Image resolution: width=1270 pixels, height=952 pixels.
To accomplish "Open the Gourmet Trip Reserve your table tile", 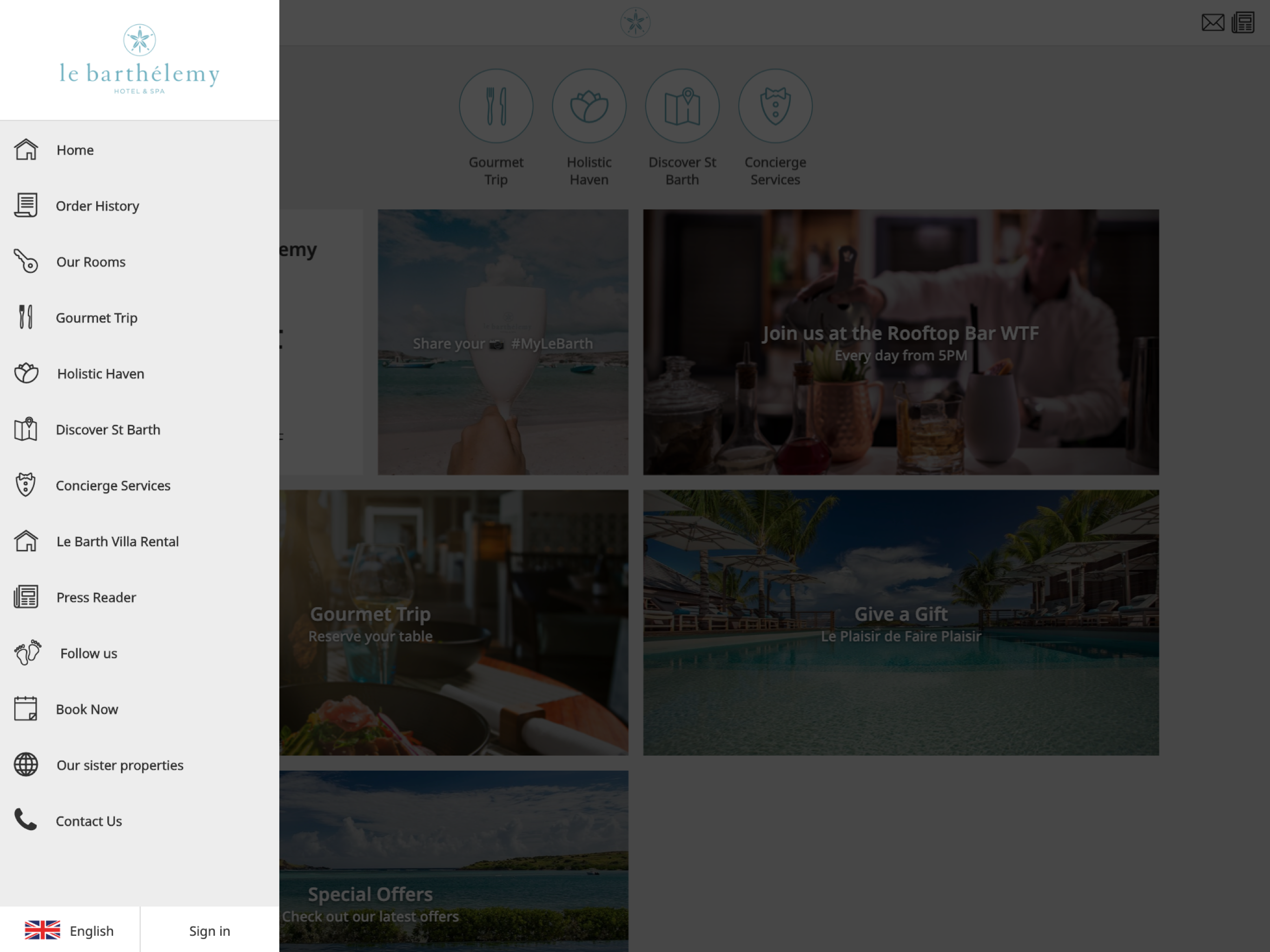I will coord(454,622).
